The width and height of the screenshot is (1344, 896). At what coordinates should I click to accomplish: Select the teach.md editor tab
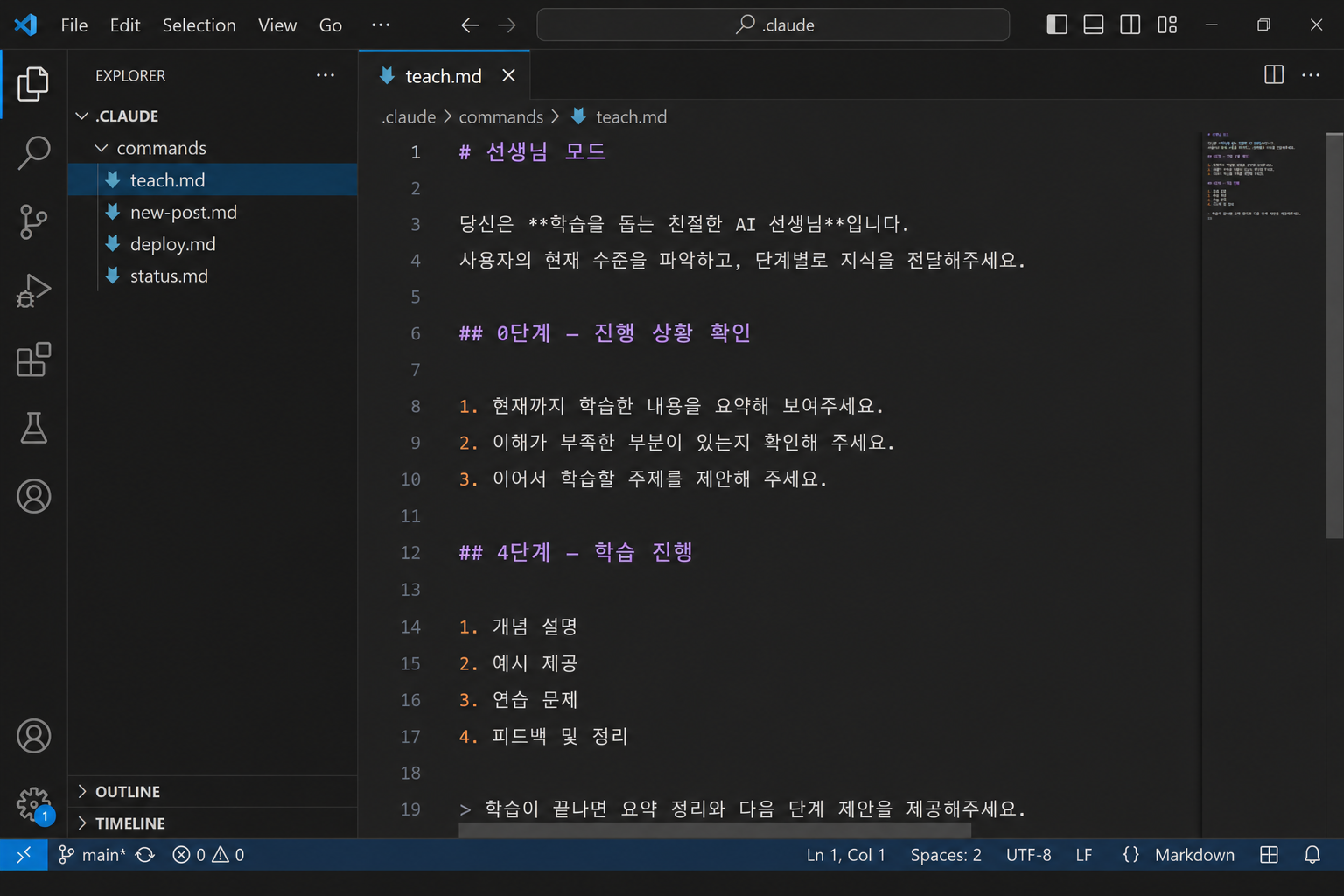444,76
